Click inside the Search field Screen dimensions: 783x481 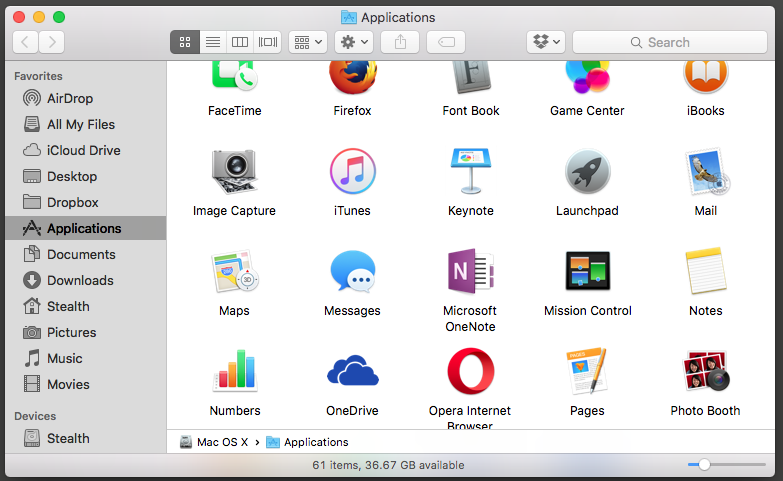point(669,42)
